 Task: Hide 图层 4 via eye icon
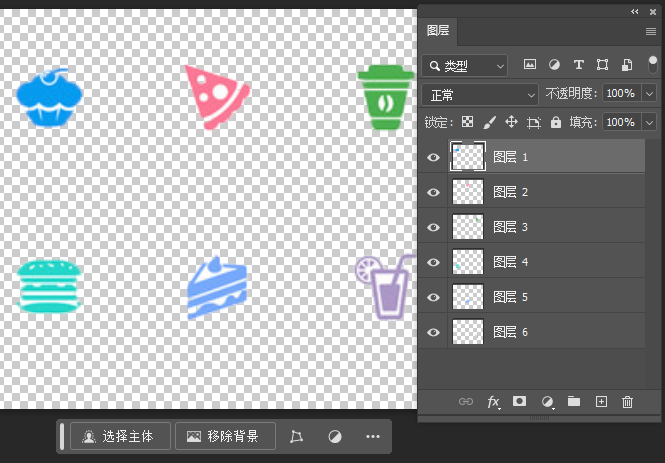(433, 262)
